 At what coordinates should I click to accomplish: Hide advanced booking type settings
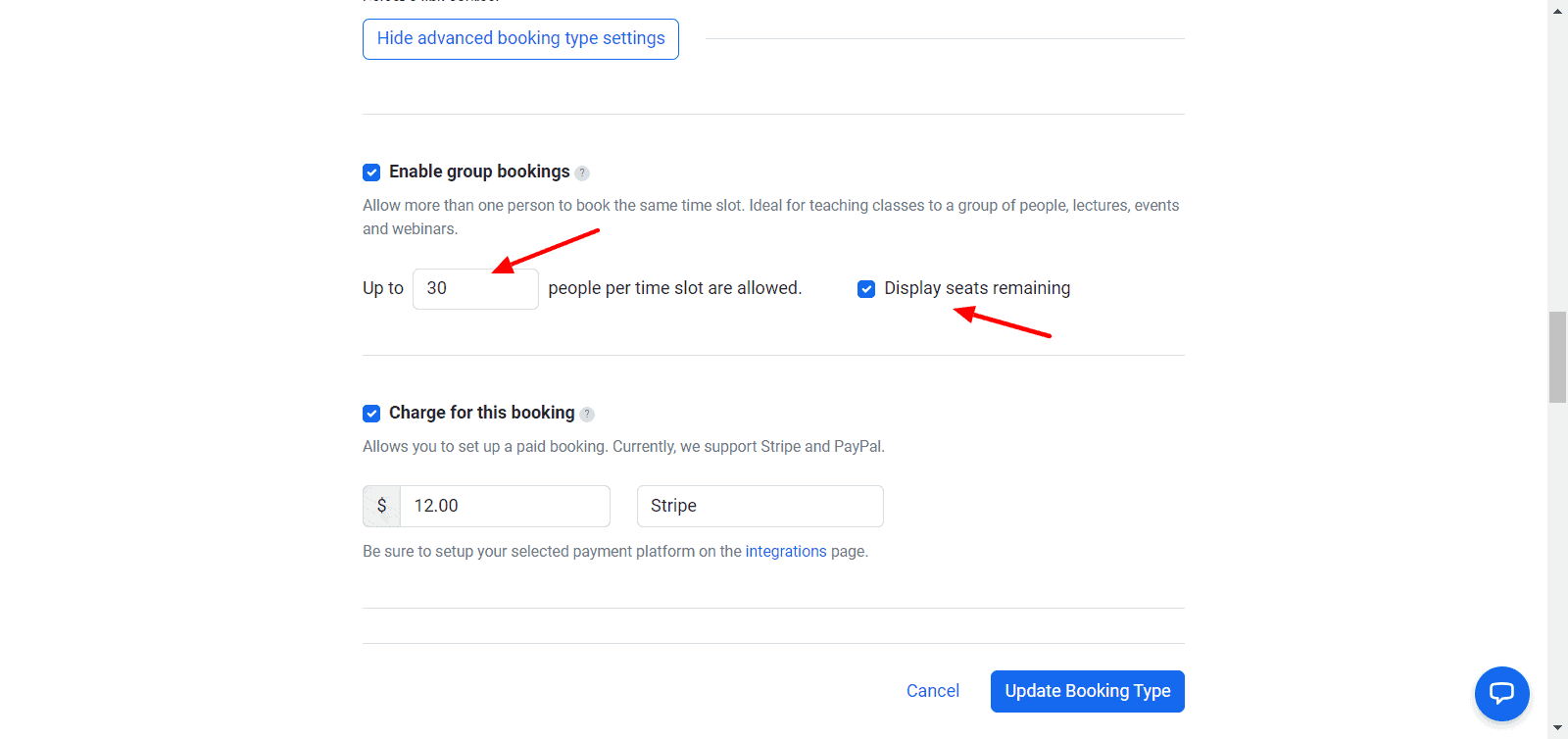[520, 39]
